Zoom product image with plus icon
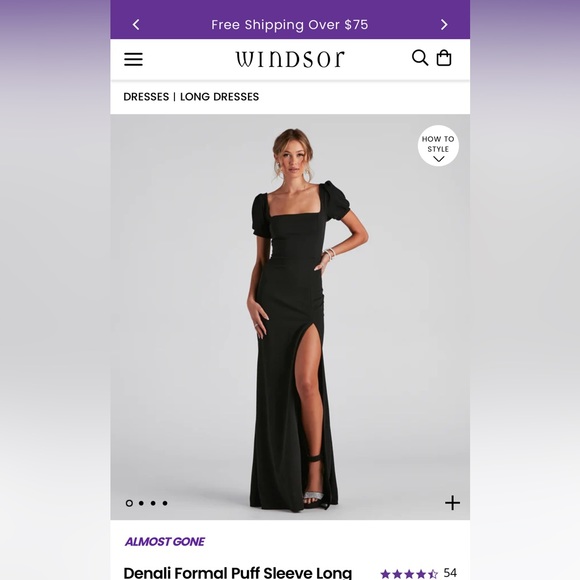 coord(452,503)
